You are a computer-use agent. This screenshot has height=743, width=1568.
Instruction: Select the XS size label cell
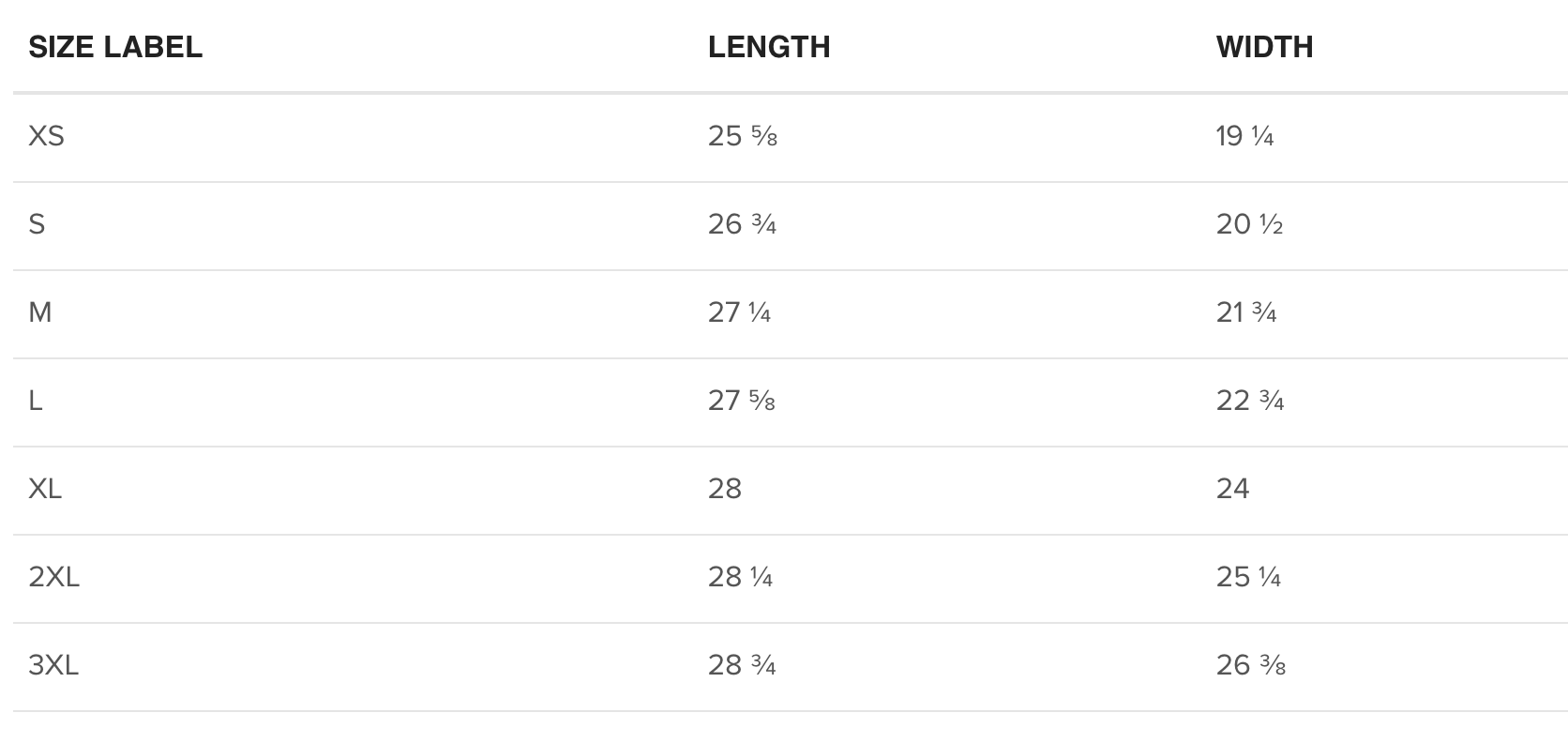coord(47,136)
